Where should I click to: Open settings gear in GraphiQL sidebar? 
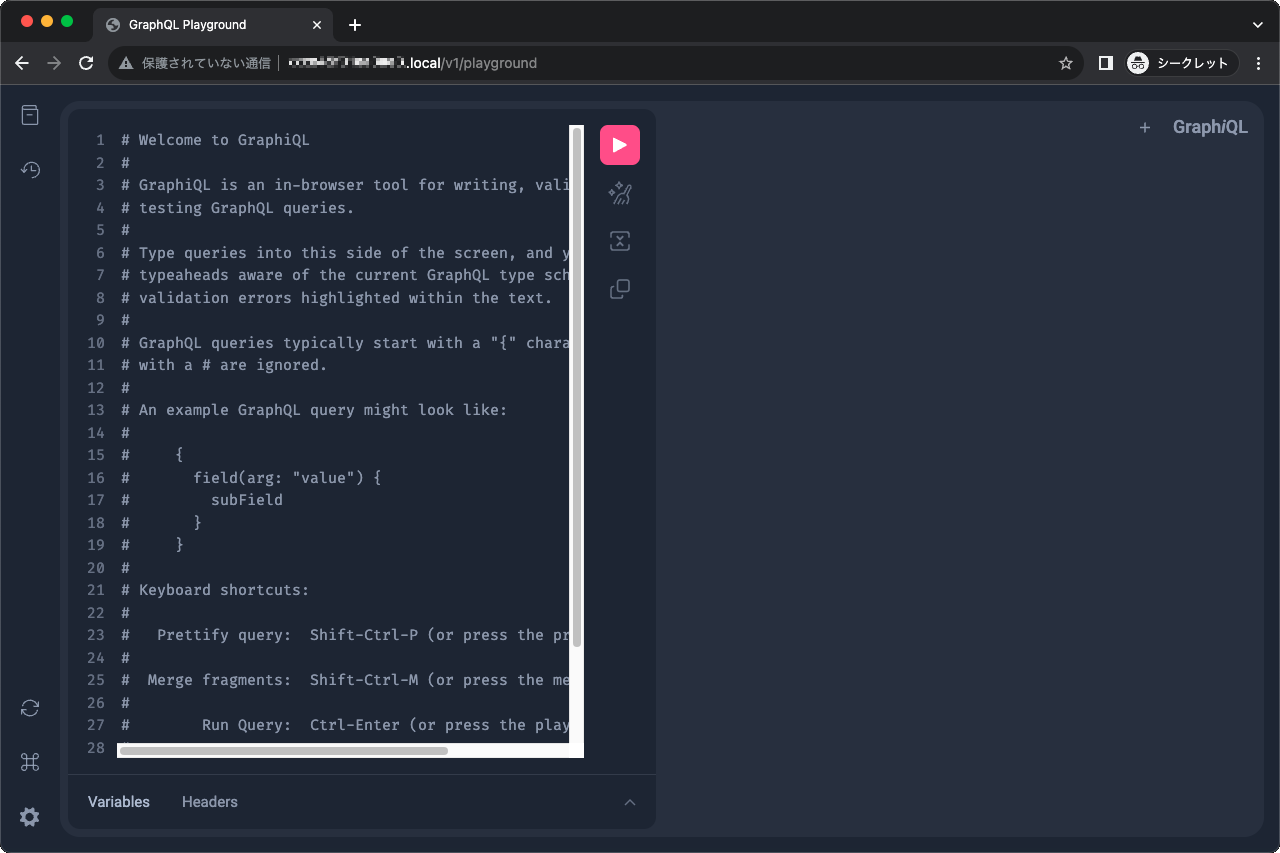pyautogui.click(x=30, y=817)
